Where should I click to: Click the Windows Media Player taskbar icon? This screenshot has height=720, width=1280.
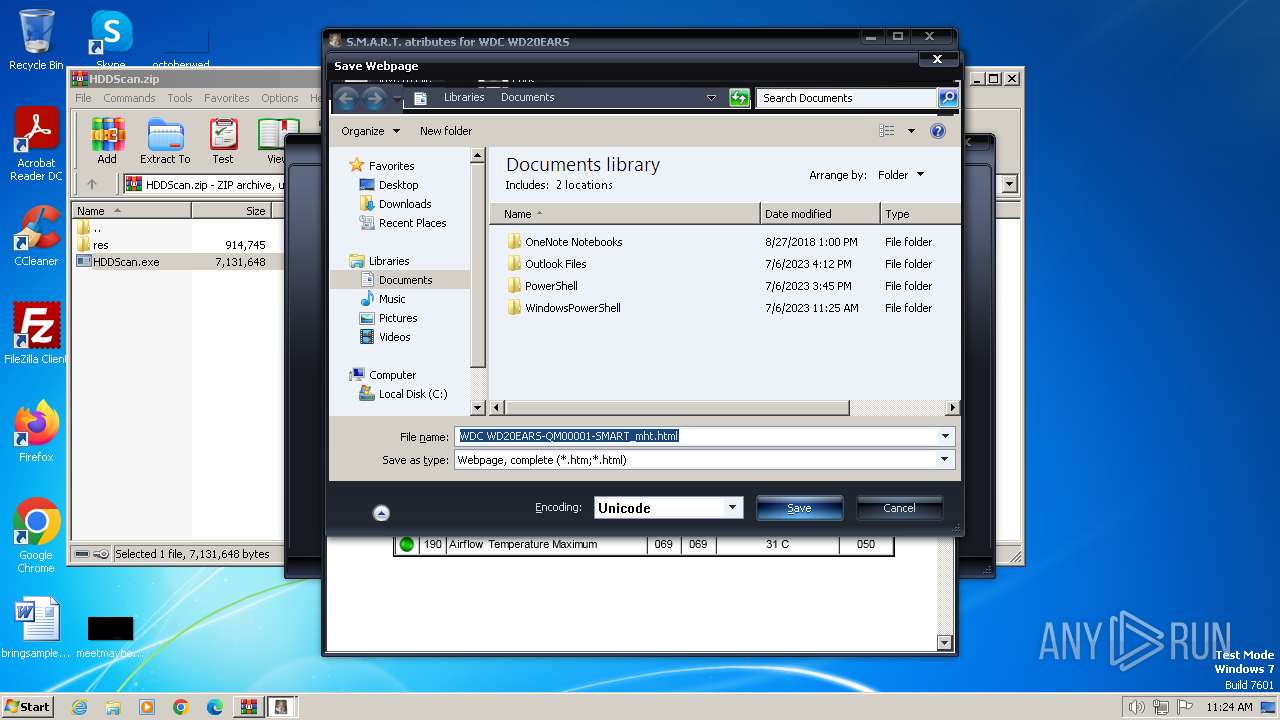(x=147, y=707)
